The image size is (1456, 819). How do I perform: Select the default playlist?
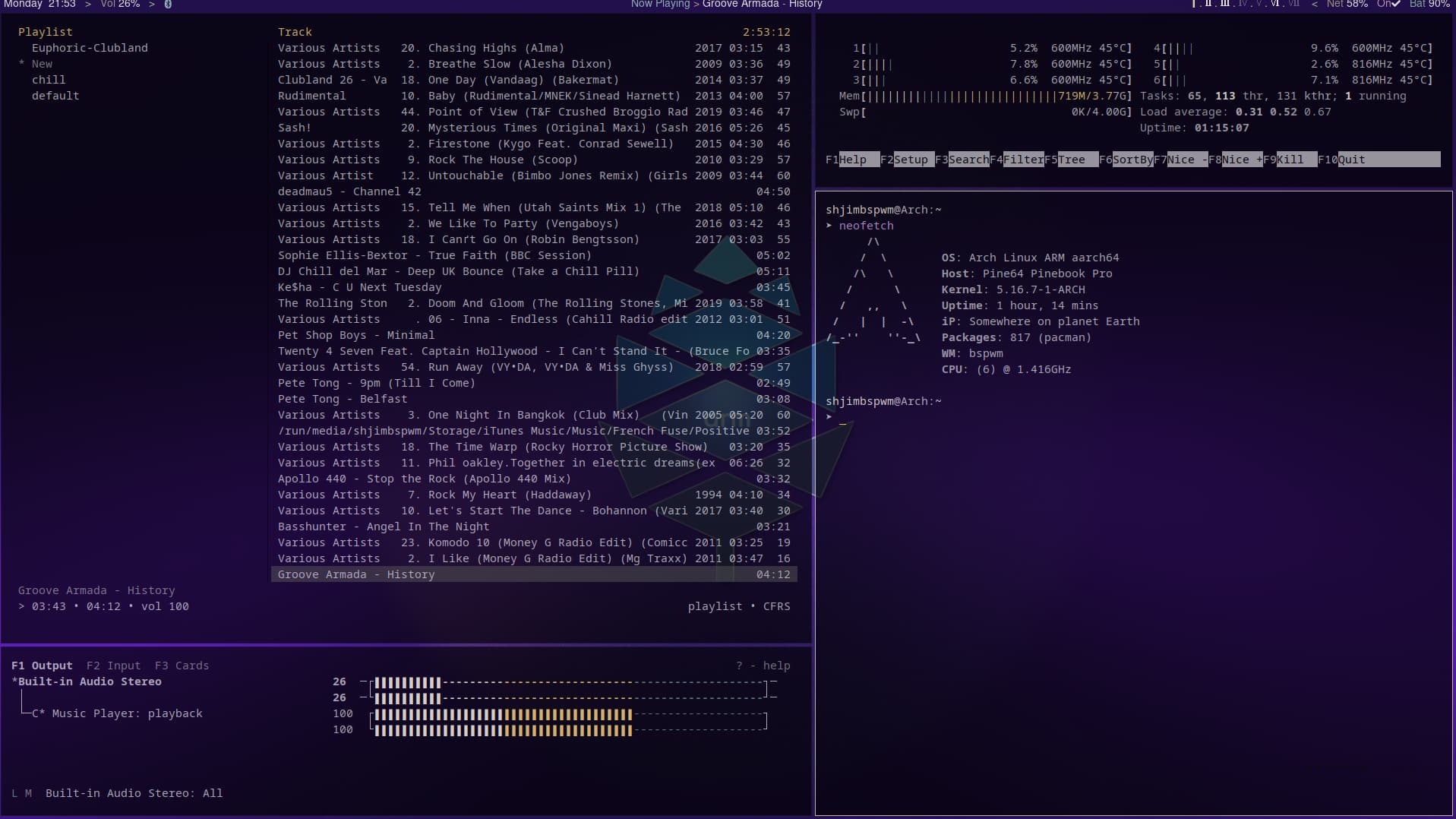tap(55, 96)
